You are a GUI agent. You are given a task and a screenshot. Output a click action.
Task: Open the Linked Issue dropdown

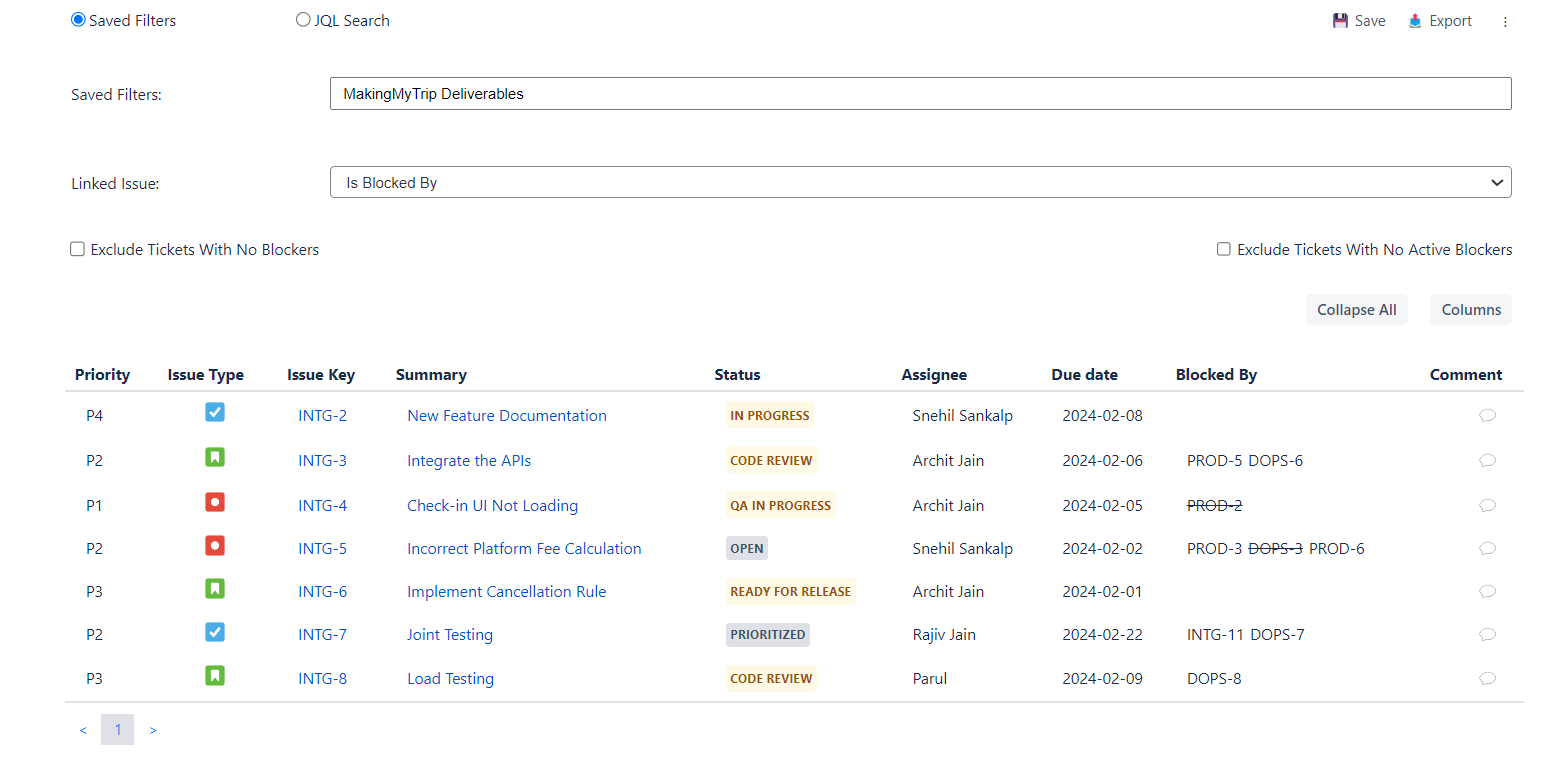(920, 183)
